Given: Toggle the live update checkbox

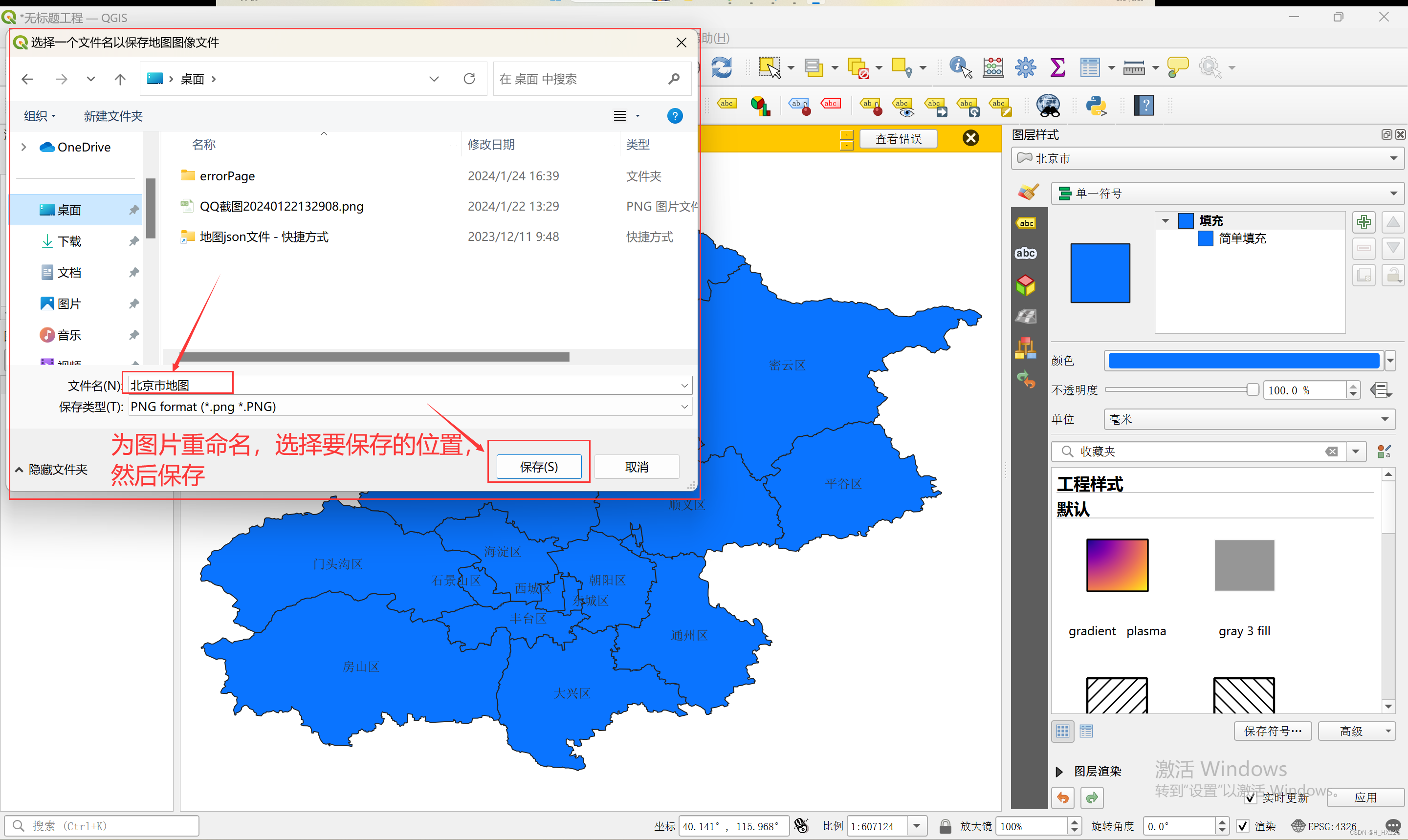Looking at the screenshot, I should coord(1251,797).
